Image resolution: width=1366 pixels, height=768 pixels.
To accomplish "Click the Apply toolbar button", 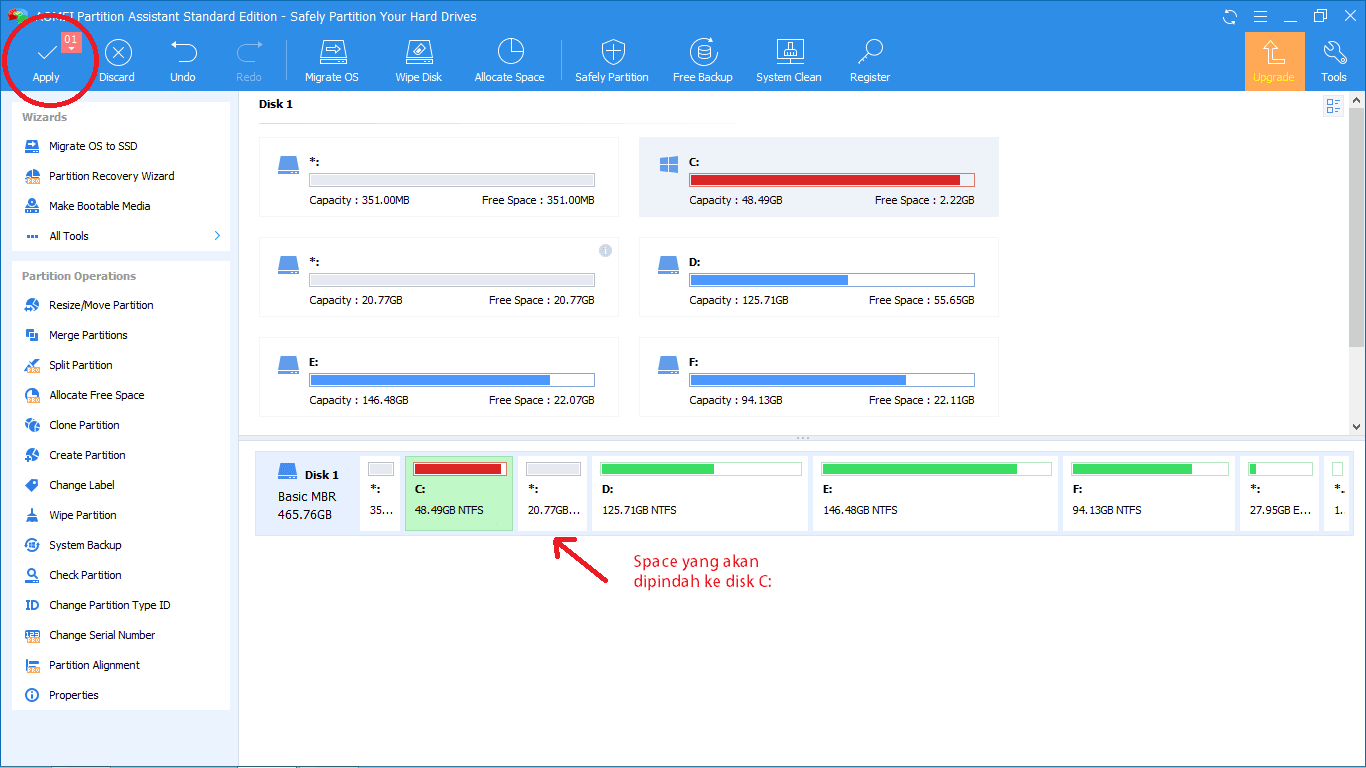I will coord(46,61).
